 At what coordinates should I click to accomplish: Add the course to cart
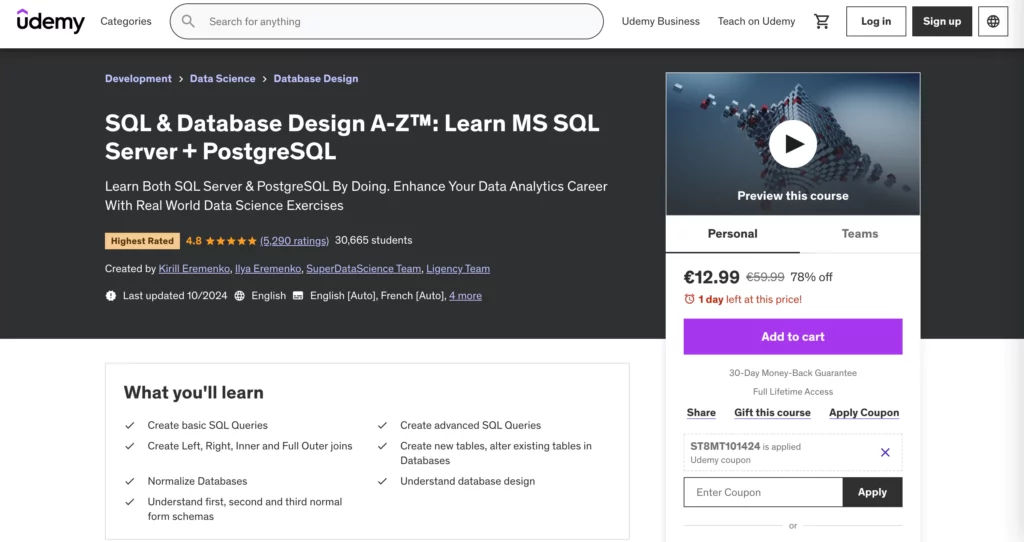coord(793,336)
